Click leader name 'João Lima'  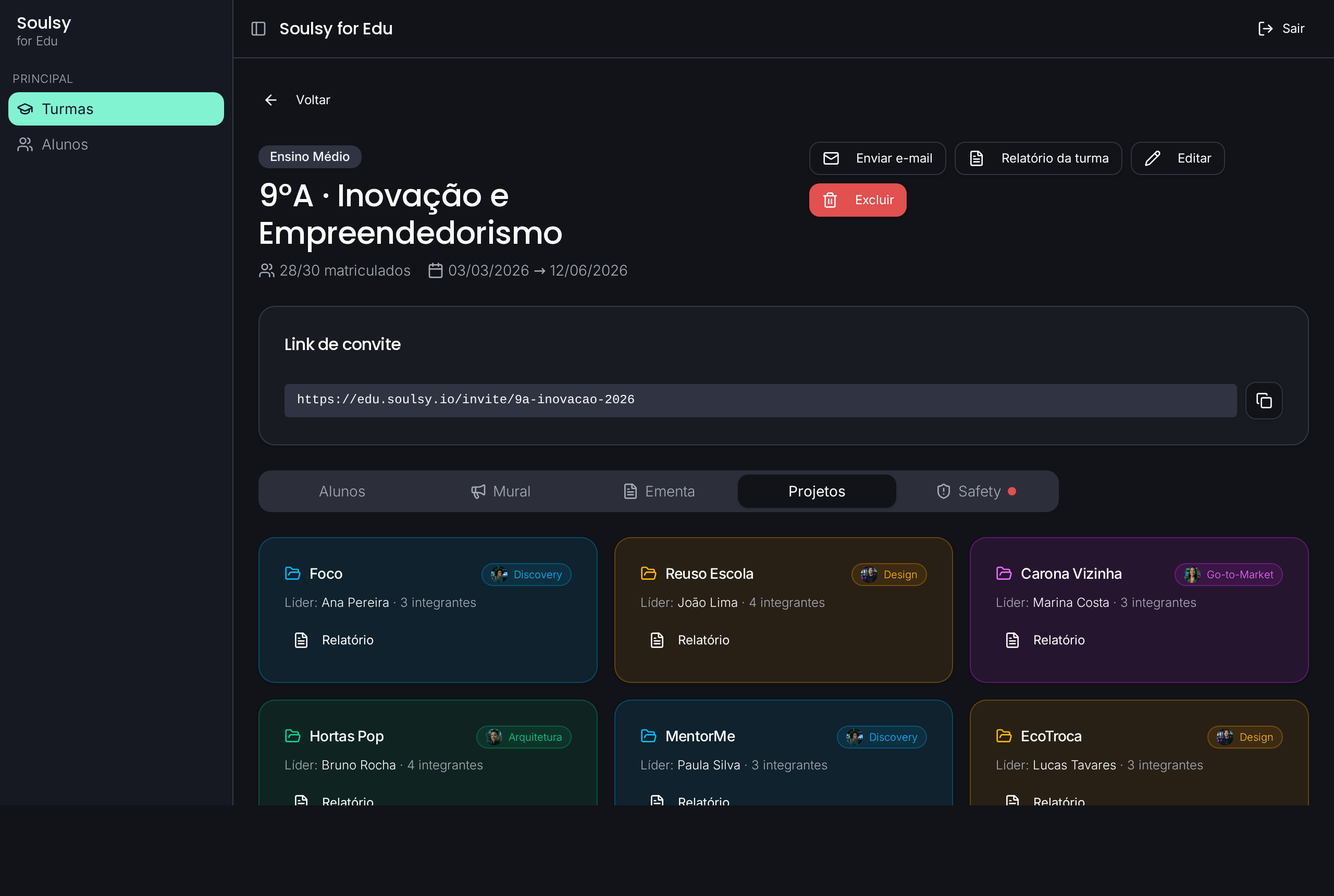click(x=708, y=602)
